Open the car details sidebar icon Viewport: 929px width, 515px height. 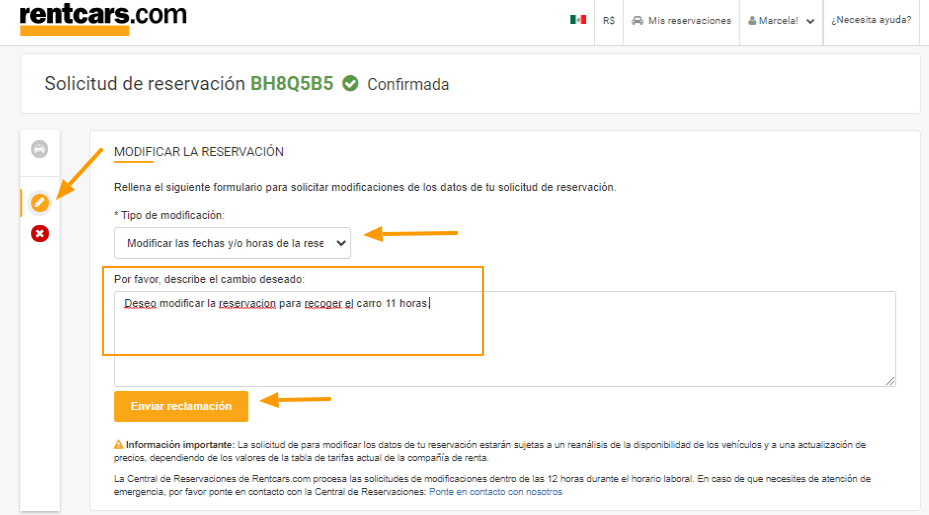pos(40,149)
